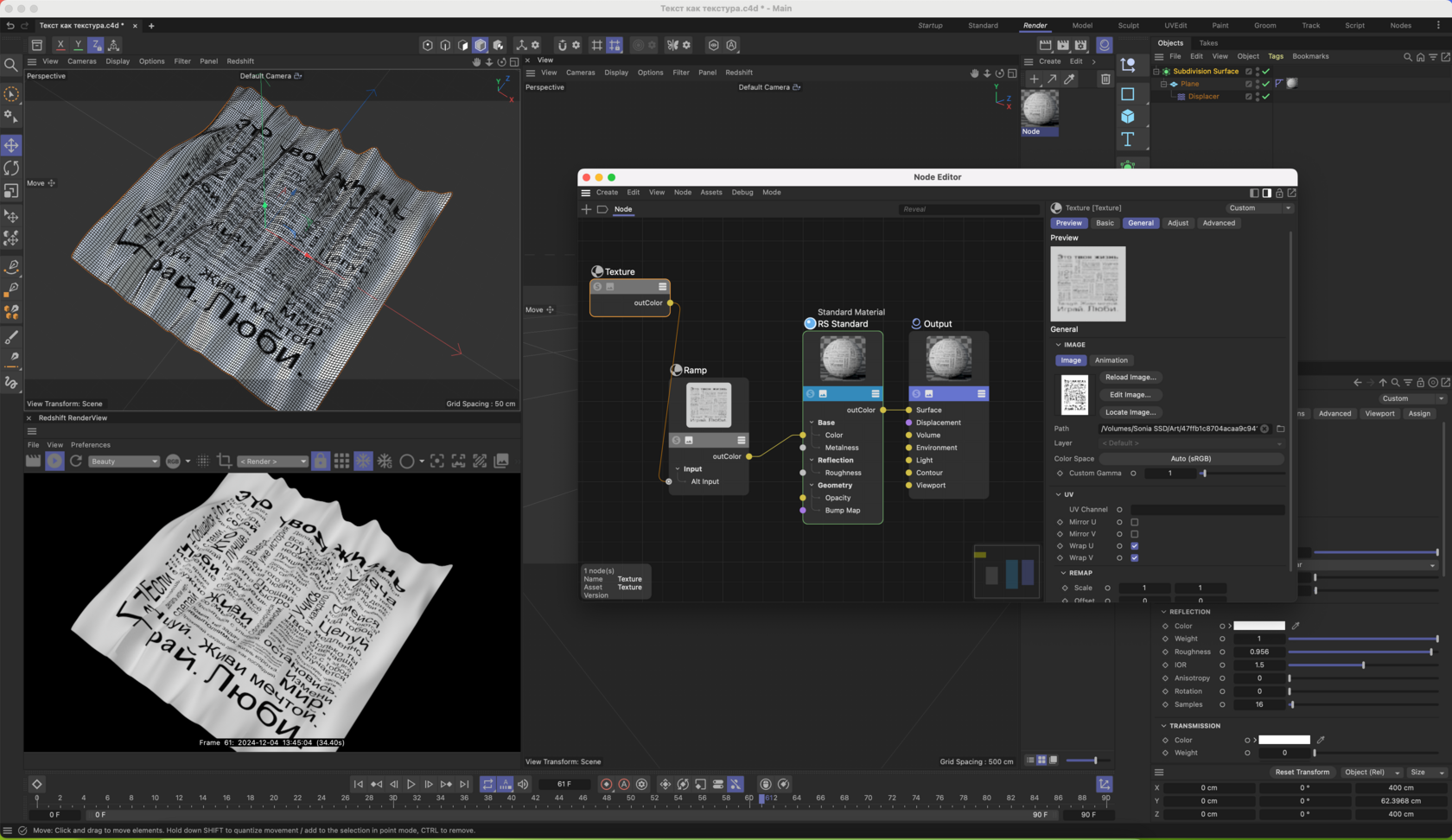The image size is (1452, 840).
Task: Click the Record Active Objects button
Action: 606,784
